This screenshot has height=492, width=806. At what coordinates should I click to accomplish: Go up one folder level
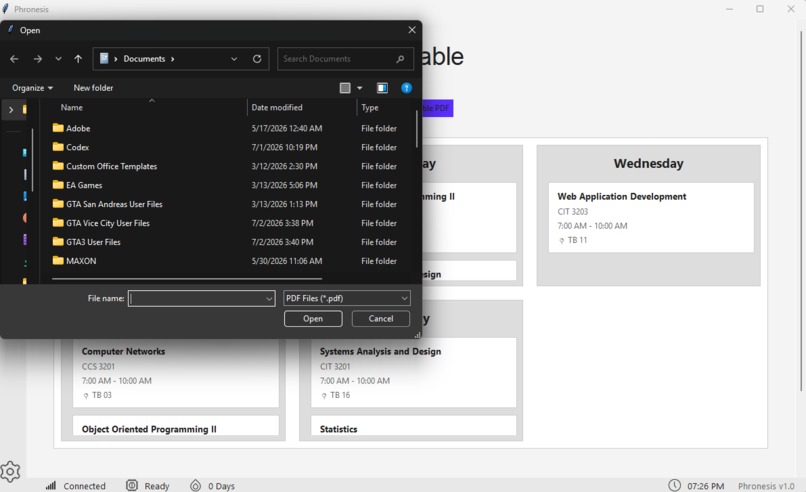(78, 59)
